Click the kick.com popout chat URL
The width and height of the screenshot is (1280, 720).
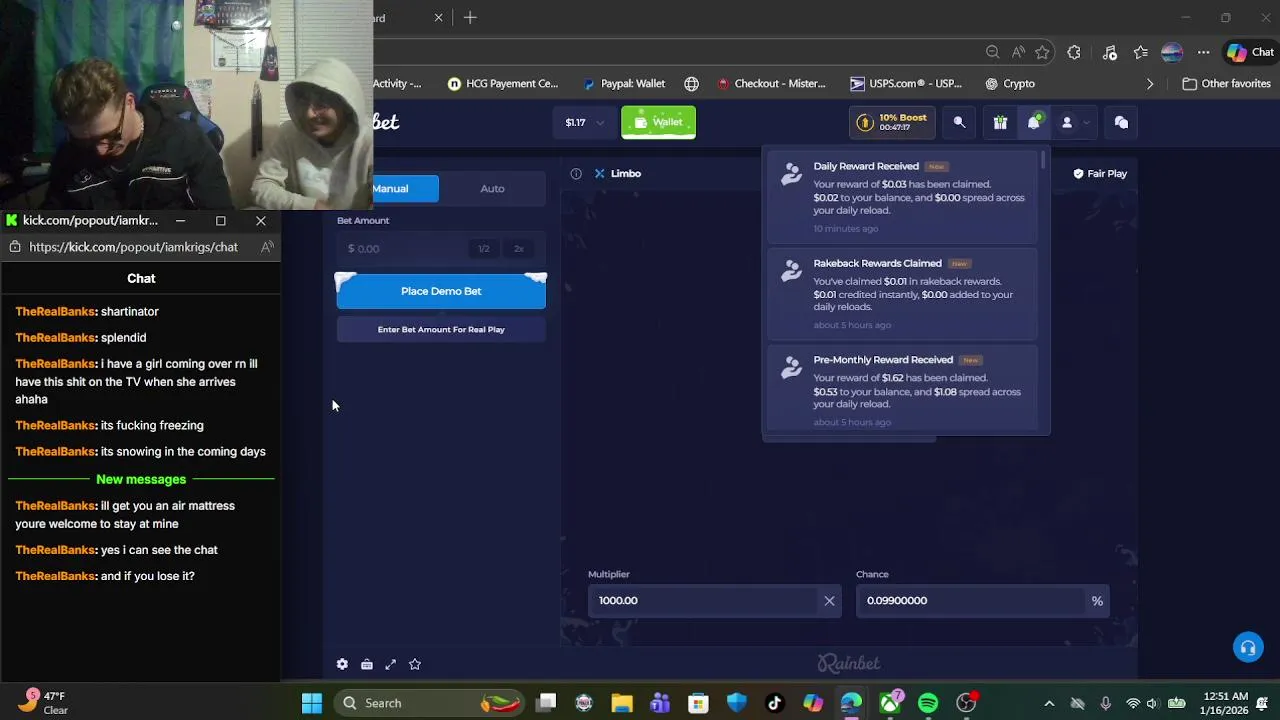point(133,247)
